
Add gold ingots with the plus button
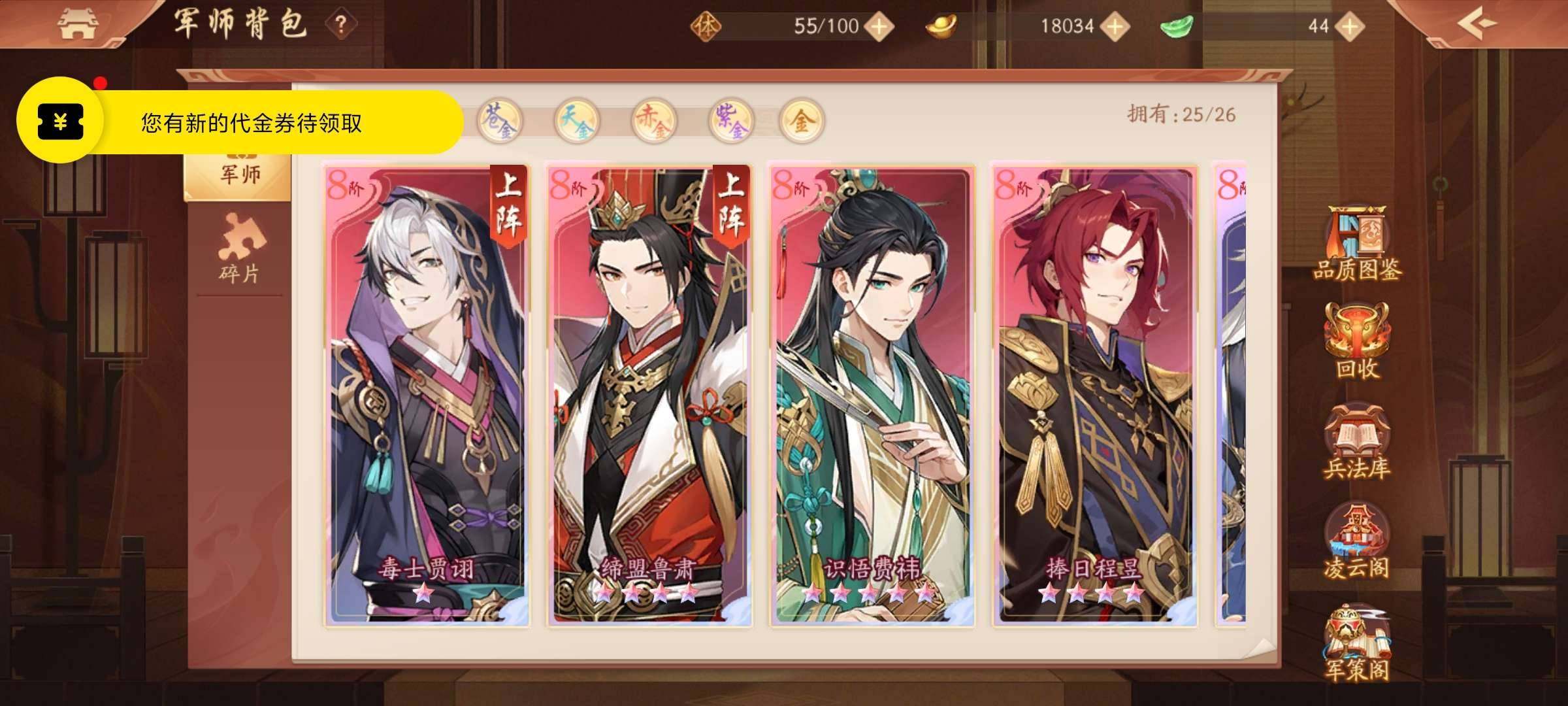pyautogui.click(x=1115, y=27)
